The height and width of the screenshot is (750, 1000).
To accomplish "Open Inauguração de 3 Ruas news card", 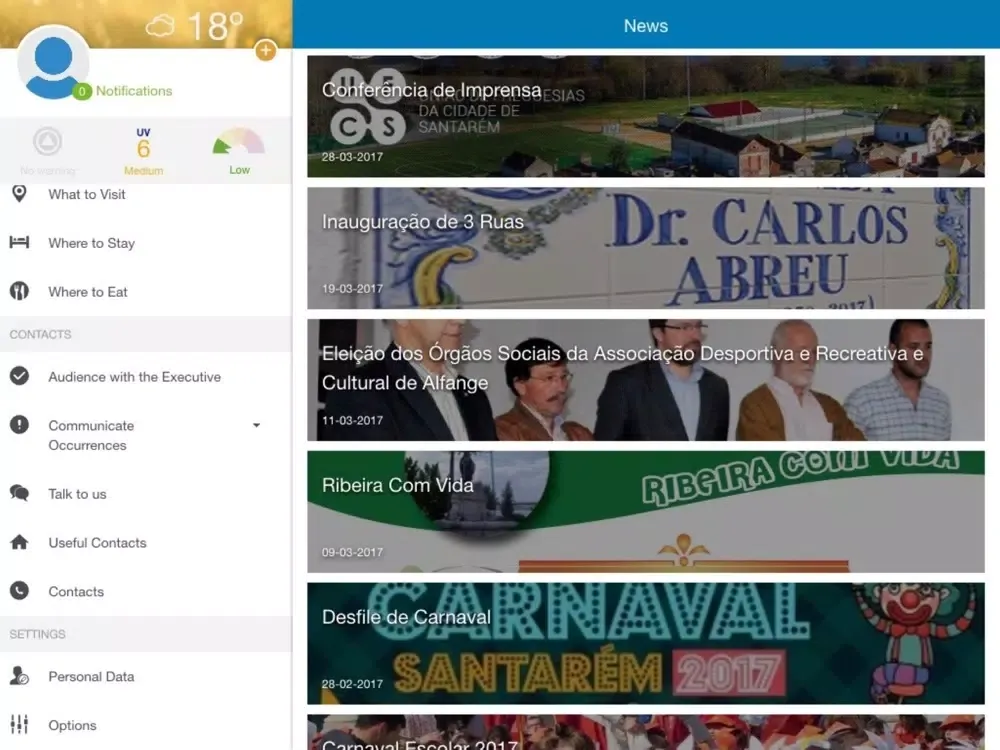I will point(645,248).
